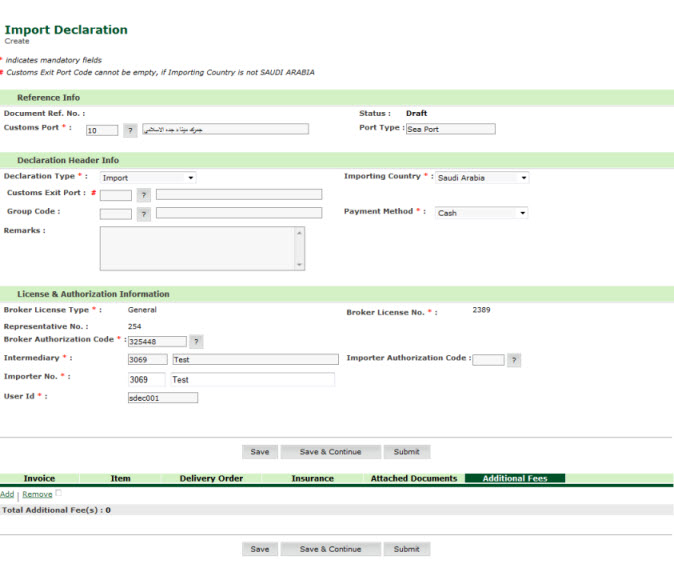Expand the Declaration Type dropdown
The image size is (674, 578).
[148, 178]
